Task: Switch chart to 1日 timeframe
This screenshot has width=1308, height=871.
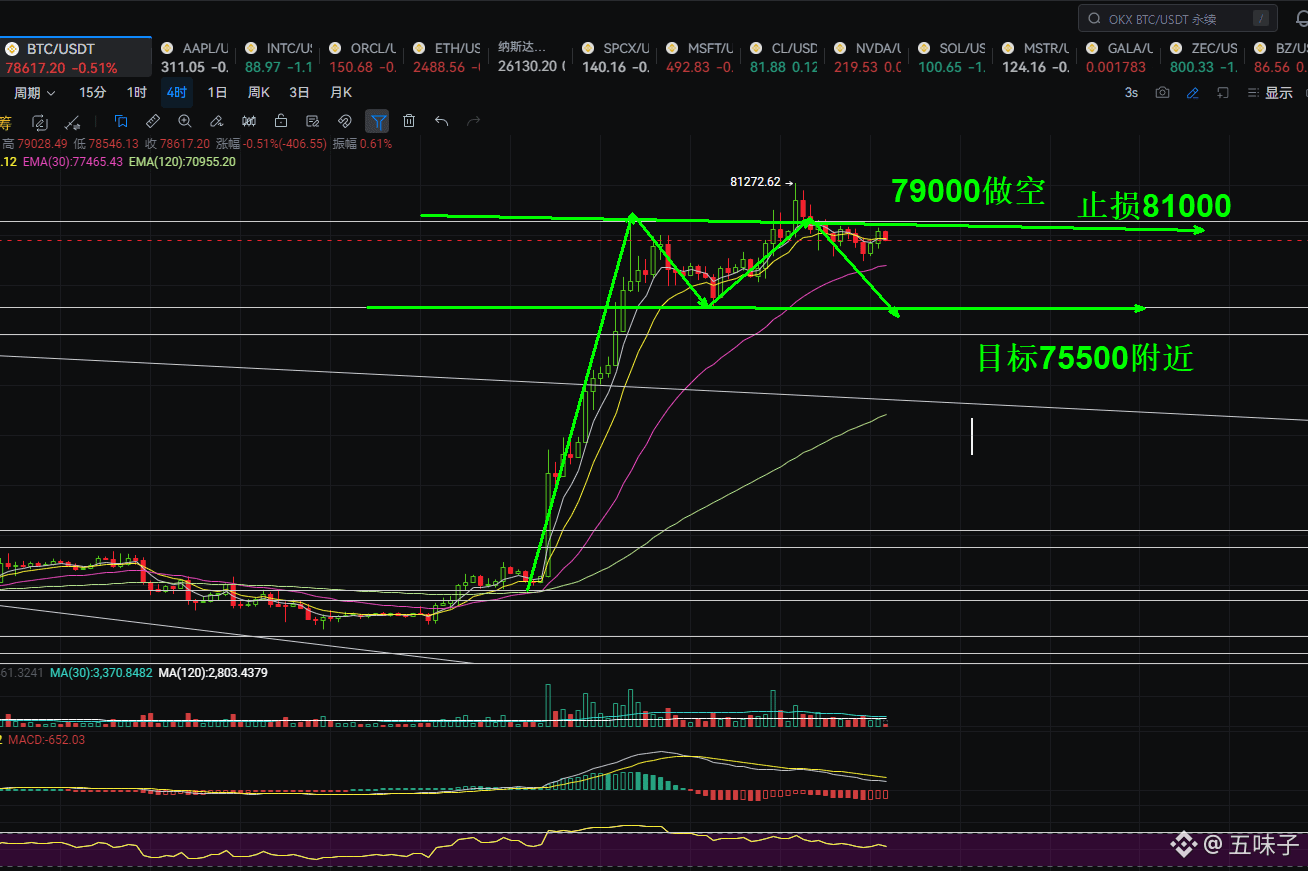Action: (217, 92)
